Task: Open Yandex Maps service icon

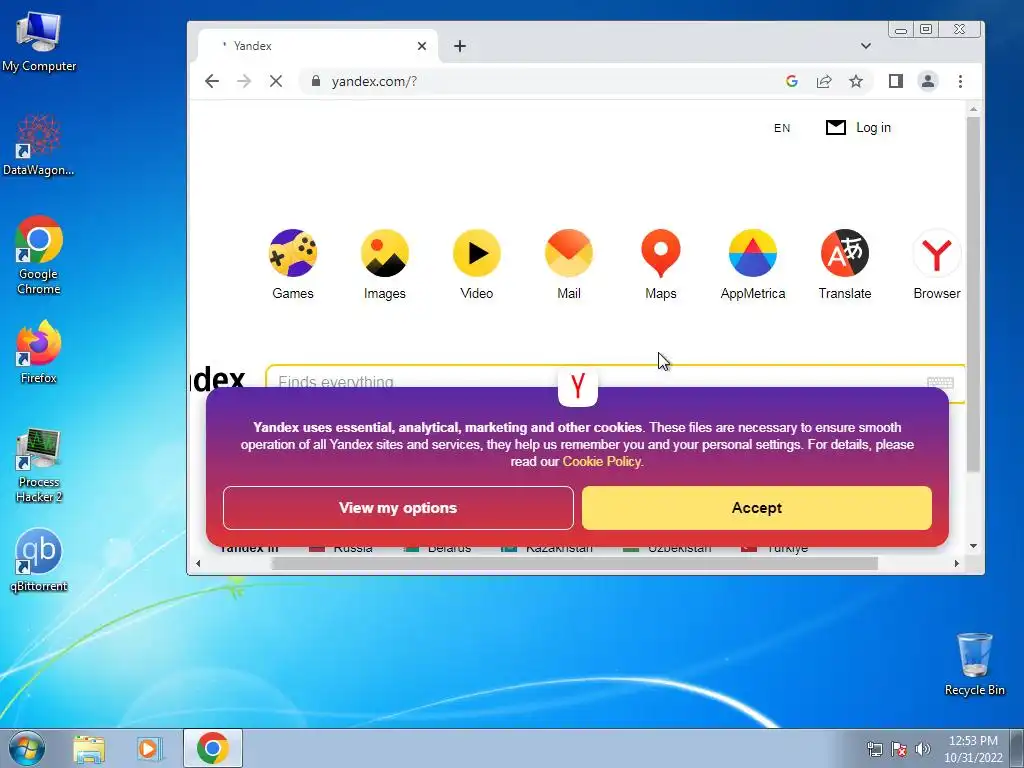Action: (x=661, y=253)
